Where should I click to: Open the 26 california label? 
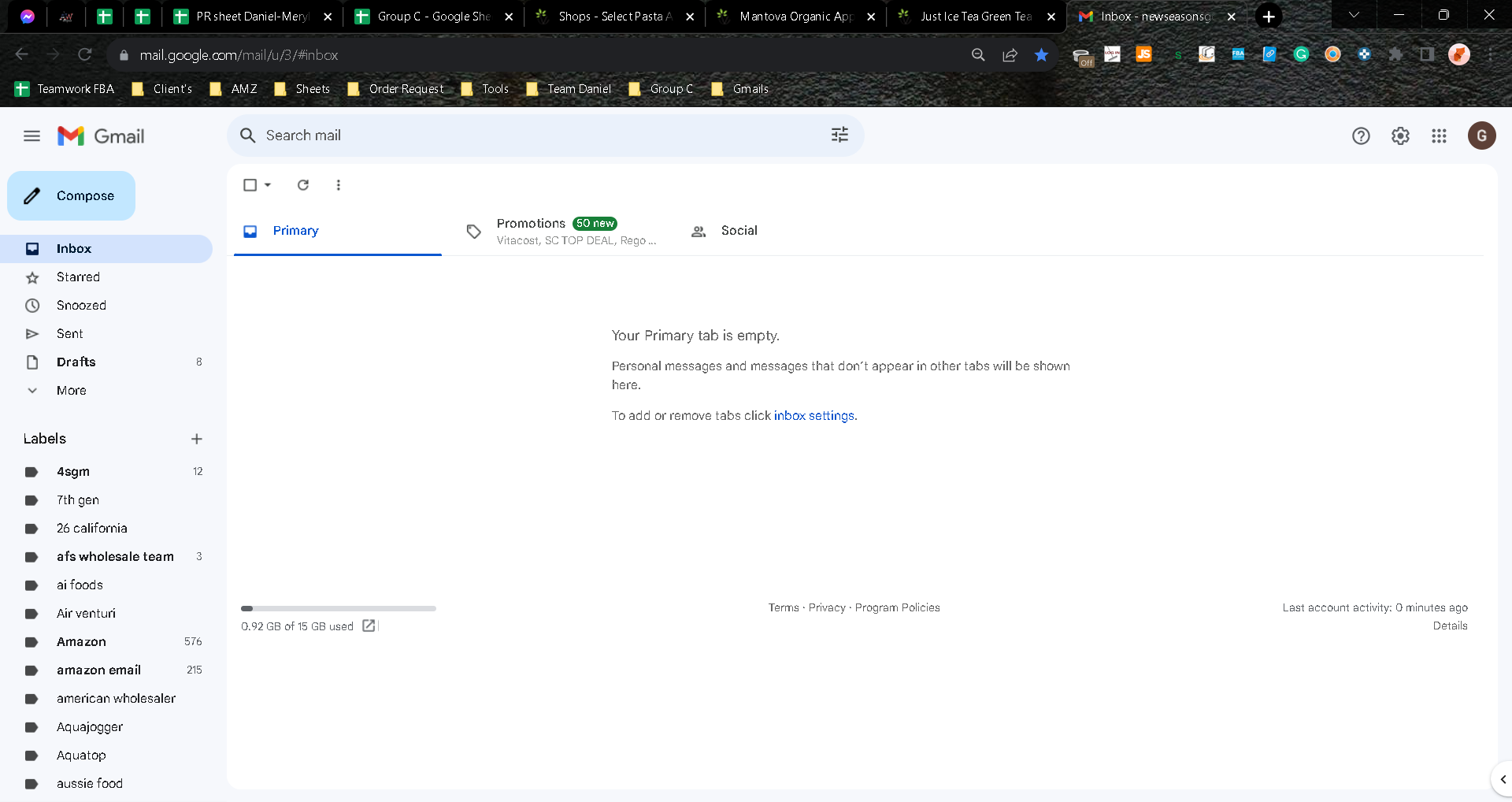coord(106,529)
